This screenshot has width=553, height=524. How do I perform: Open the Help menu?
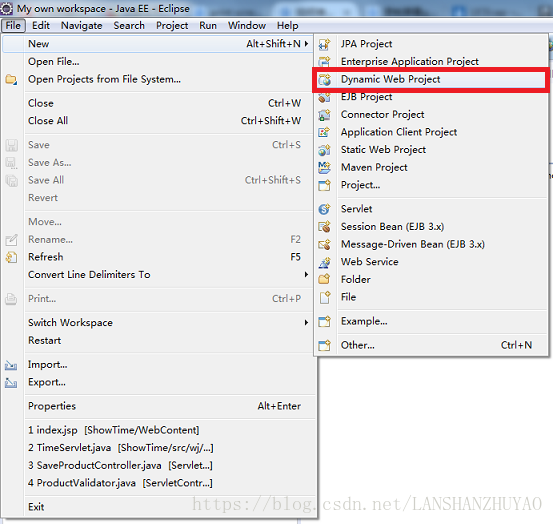tap(287, 26)
